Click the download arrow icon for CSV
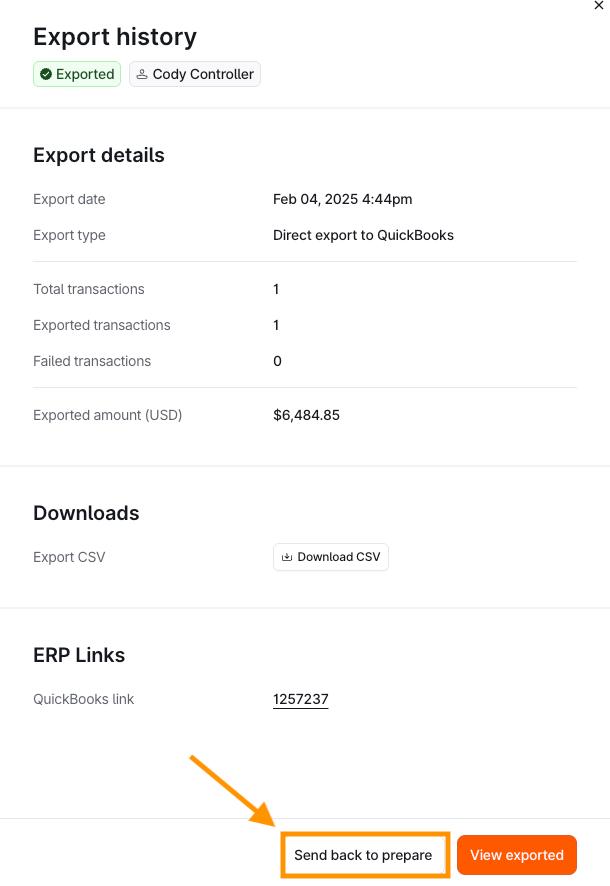Image resolution: width=610 pixels, height=886 pixels. 287,557
